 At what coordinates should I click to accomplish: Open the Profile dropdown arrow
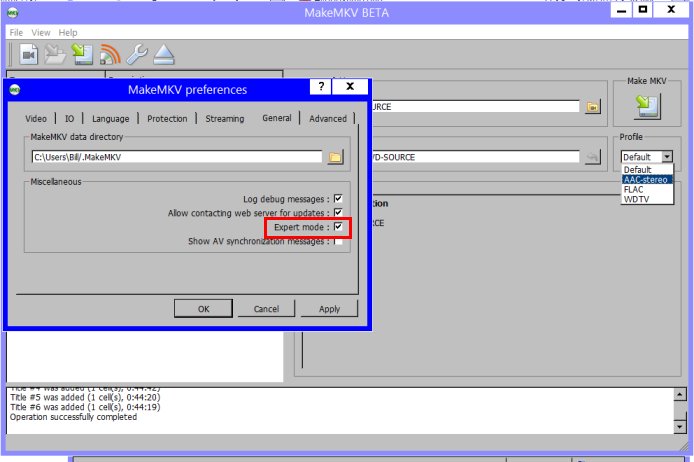click(x=667, y=157)
